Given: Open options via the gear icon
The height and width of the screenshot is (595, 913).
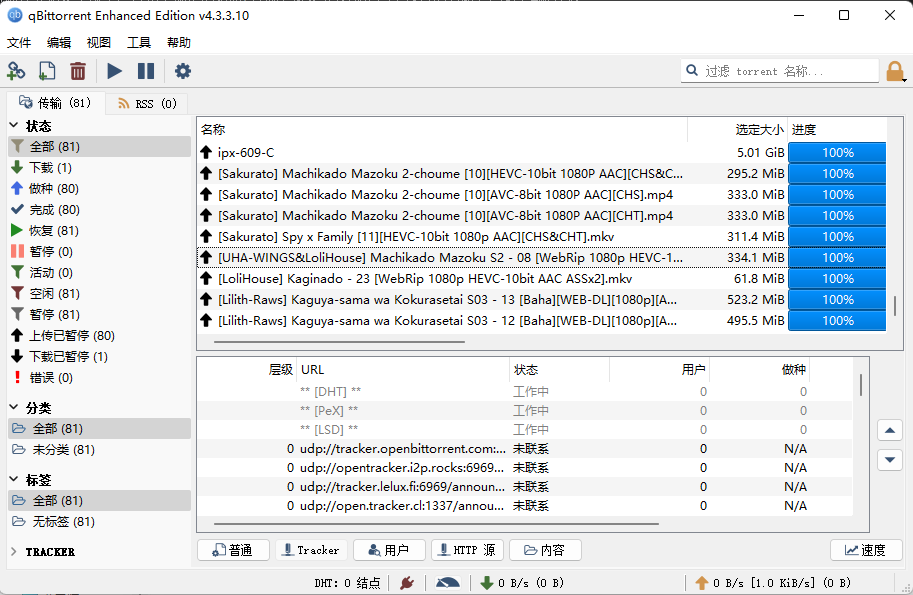Looking at the screenshot, I should click(183, 71).
